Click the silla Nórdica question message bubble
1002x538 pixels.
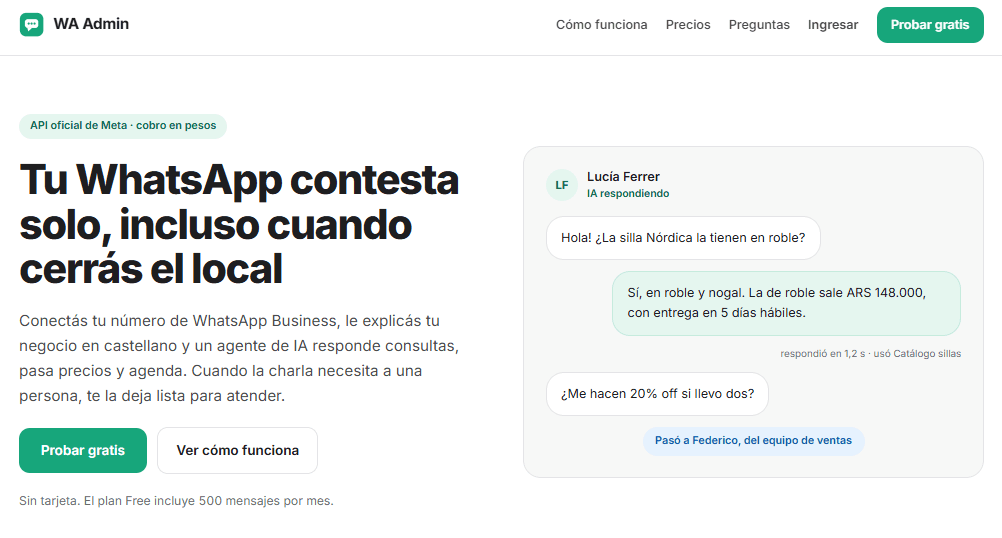coord(683,238)
